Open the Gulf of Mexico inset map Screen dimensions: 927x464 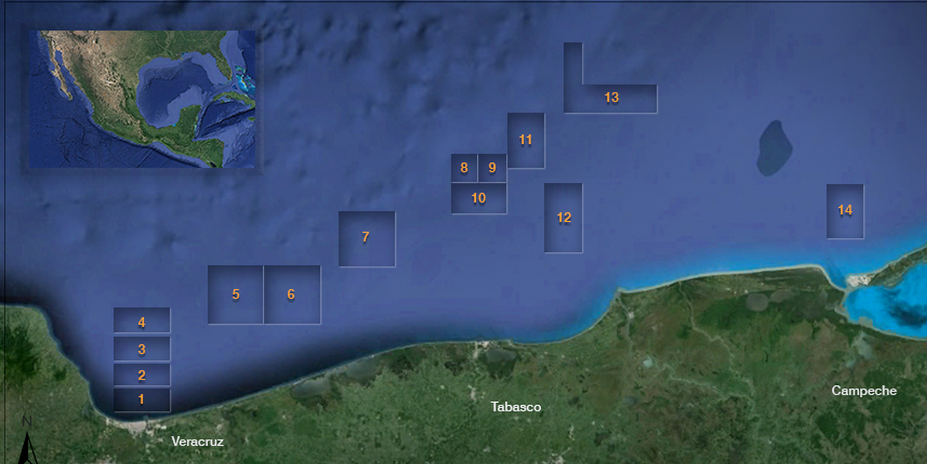142,99
